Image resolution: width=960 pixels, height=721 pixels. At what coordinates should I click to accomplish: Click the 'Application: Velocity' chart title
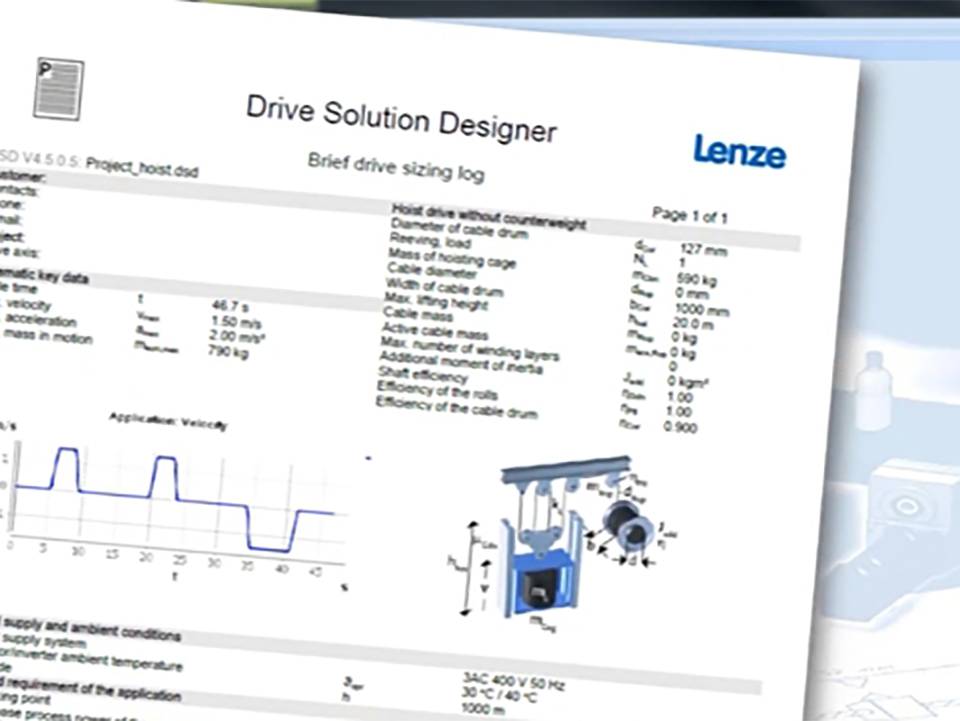(168, 421)
